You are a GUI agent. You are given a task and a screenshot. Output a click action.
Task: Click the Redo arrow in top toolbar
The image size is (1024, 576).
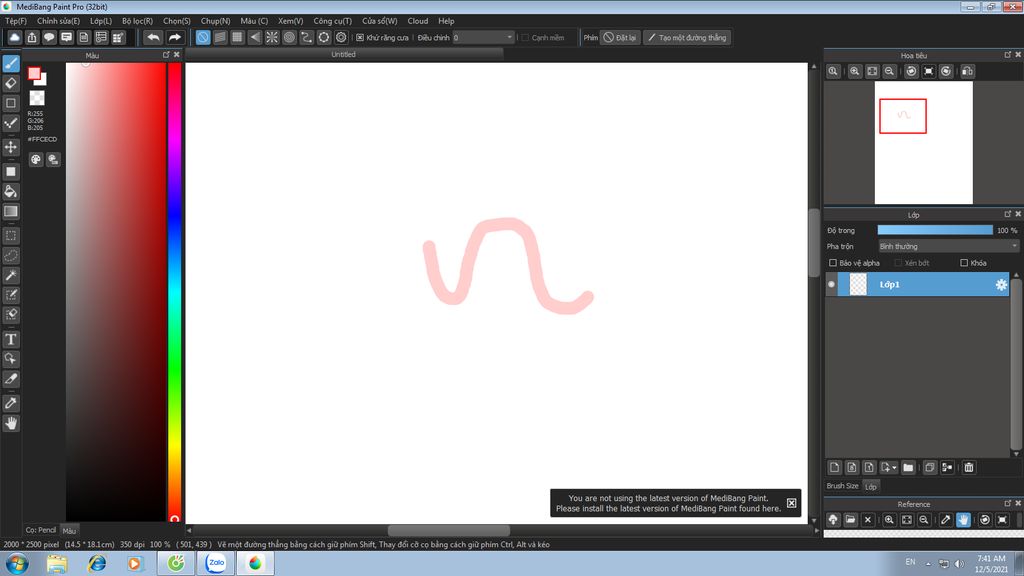[x=174, y=37]
